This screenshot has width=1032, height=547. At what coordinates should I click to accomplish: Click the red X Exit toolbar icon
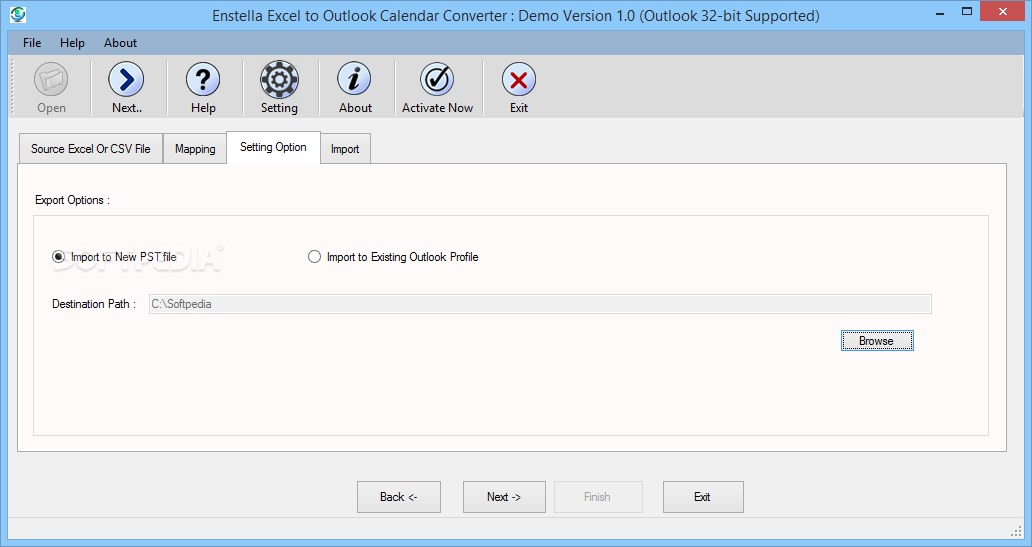point(519,80)
